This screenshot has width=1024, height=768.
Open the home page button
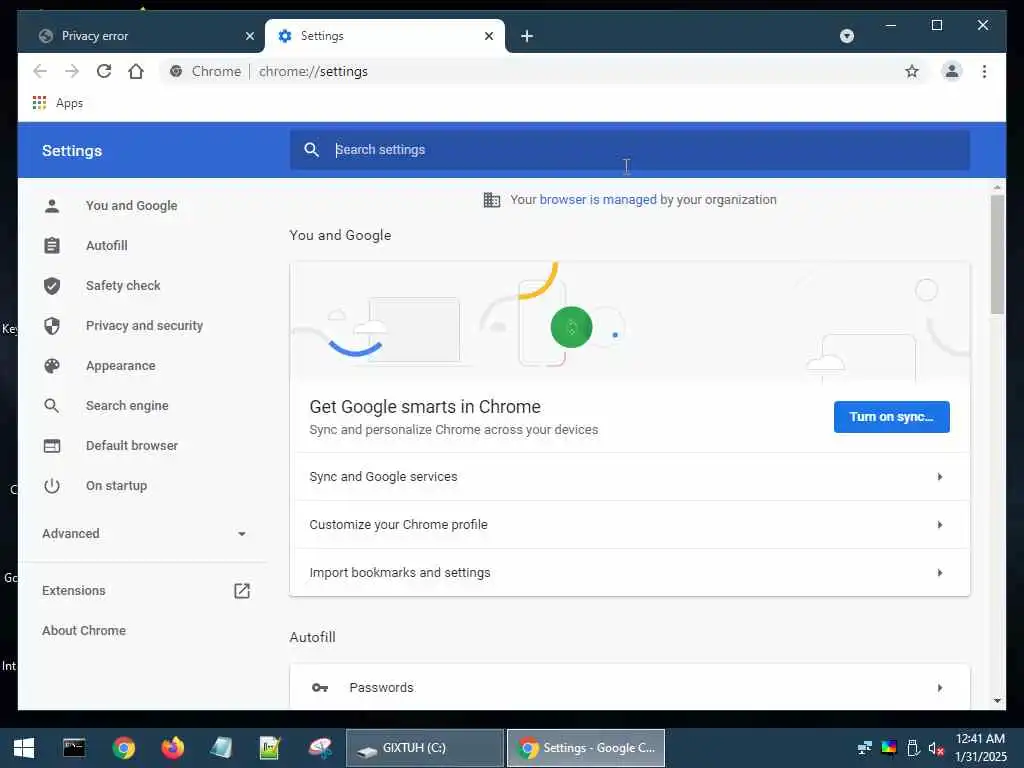point(136,71)
